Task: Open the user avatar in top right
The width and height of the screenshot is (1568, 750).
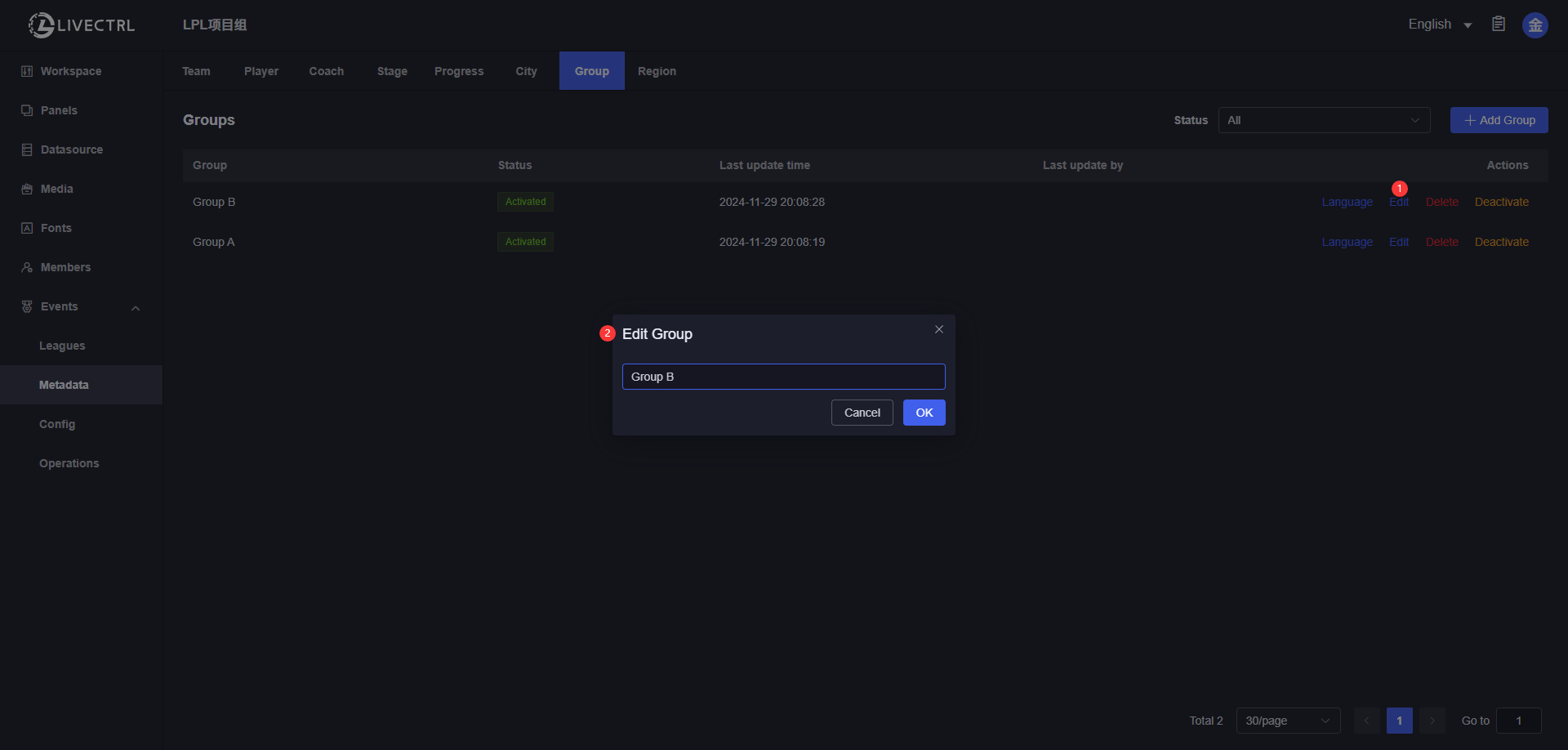Action: point(1535,25)
